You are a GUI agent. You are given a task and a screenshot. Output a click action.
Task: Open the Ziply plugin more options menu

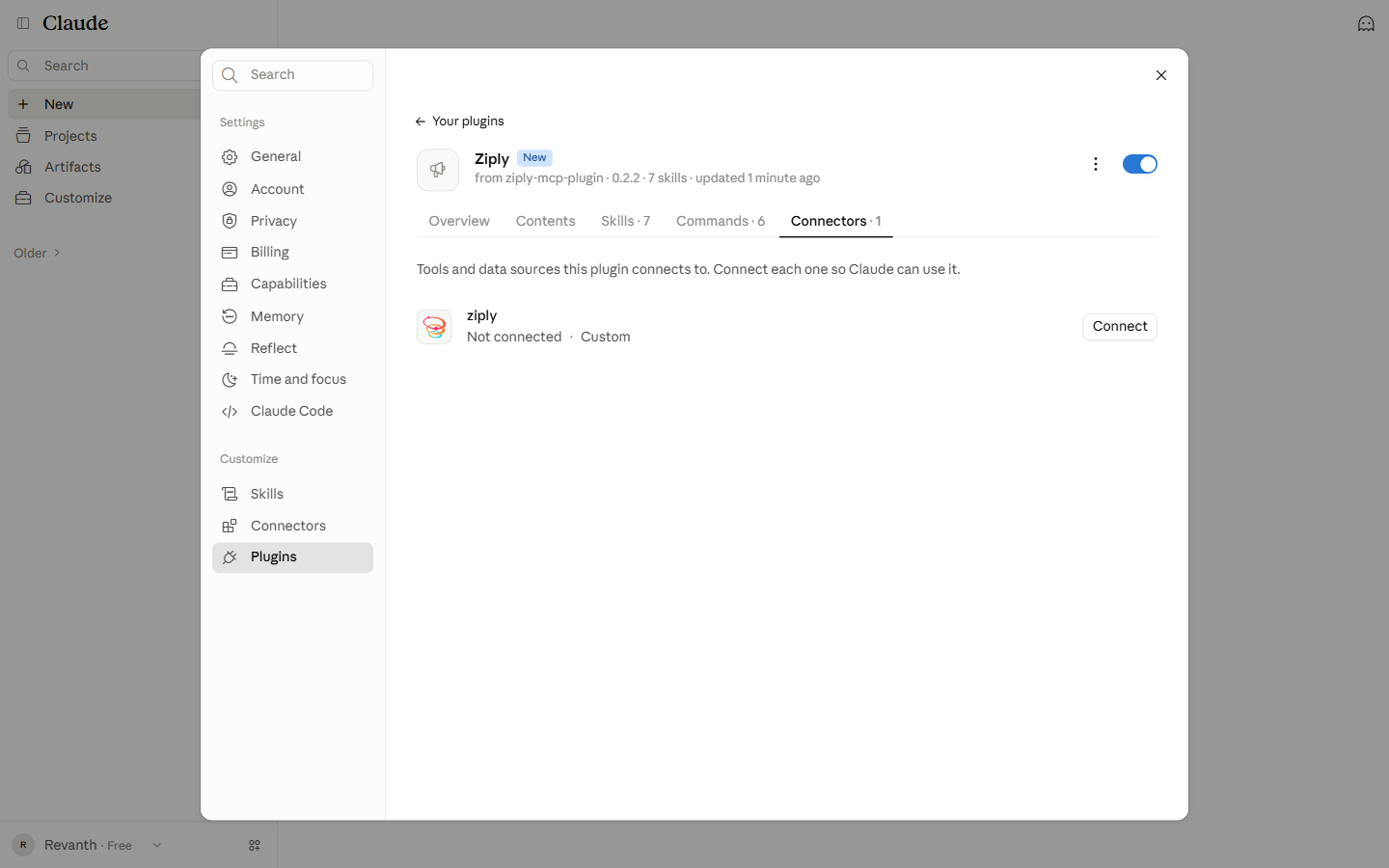(1095, 164)
